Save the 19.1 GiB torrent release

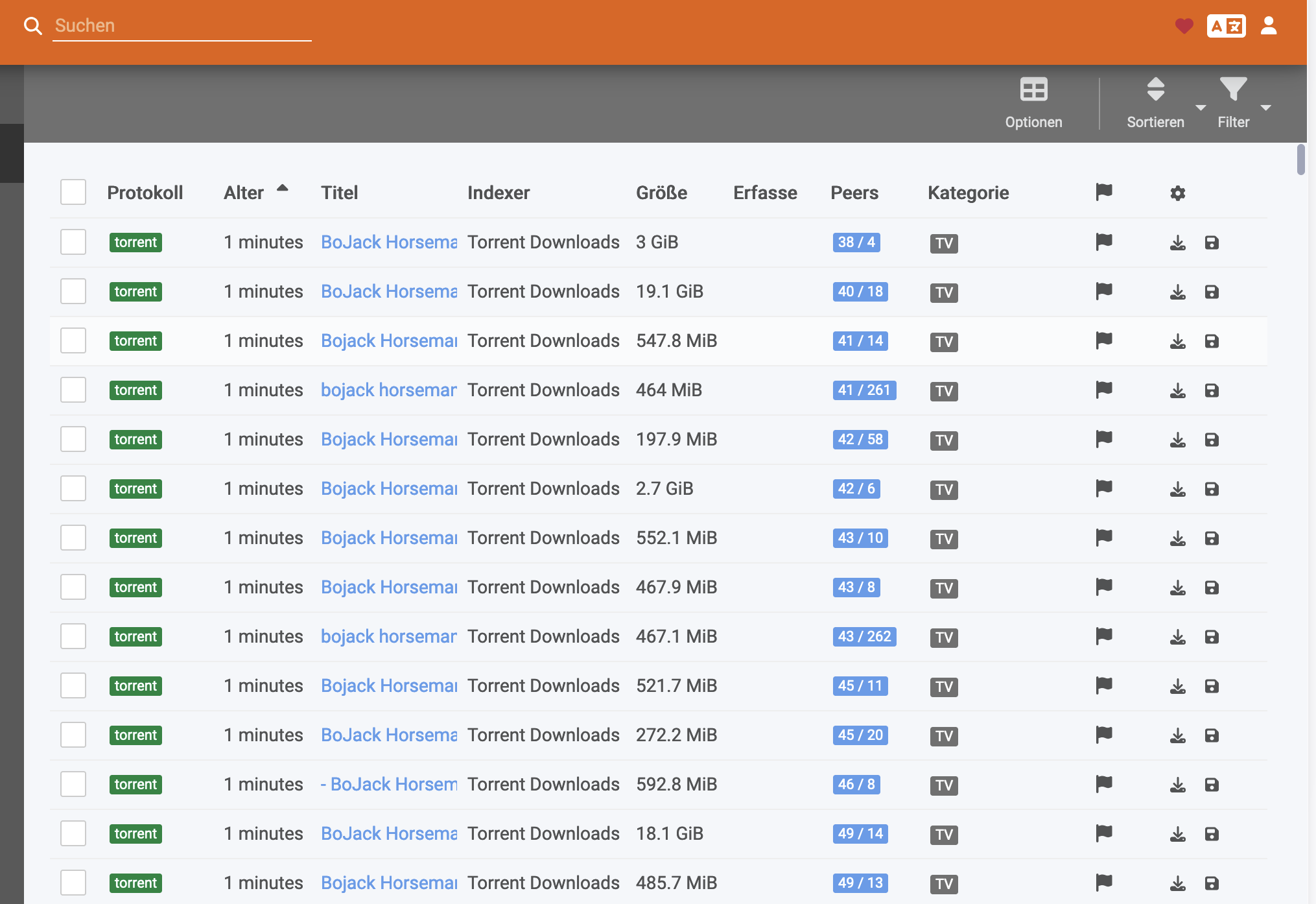coord(1211,292)
